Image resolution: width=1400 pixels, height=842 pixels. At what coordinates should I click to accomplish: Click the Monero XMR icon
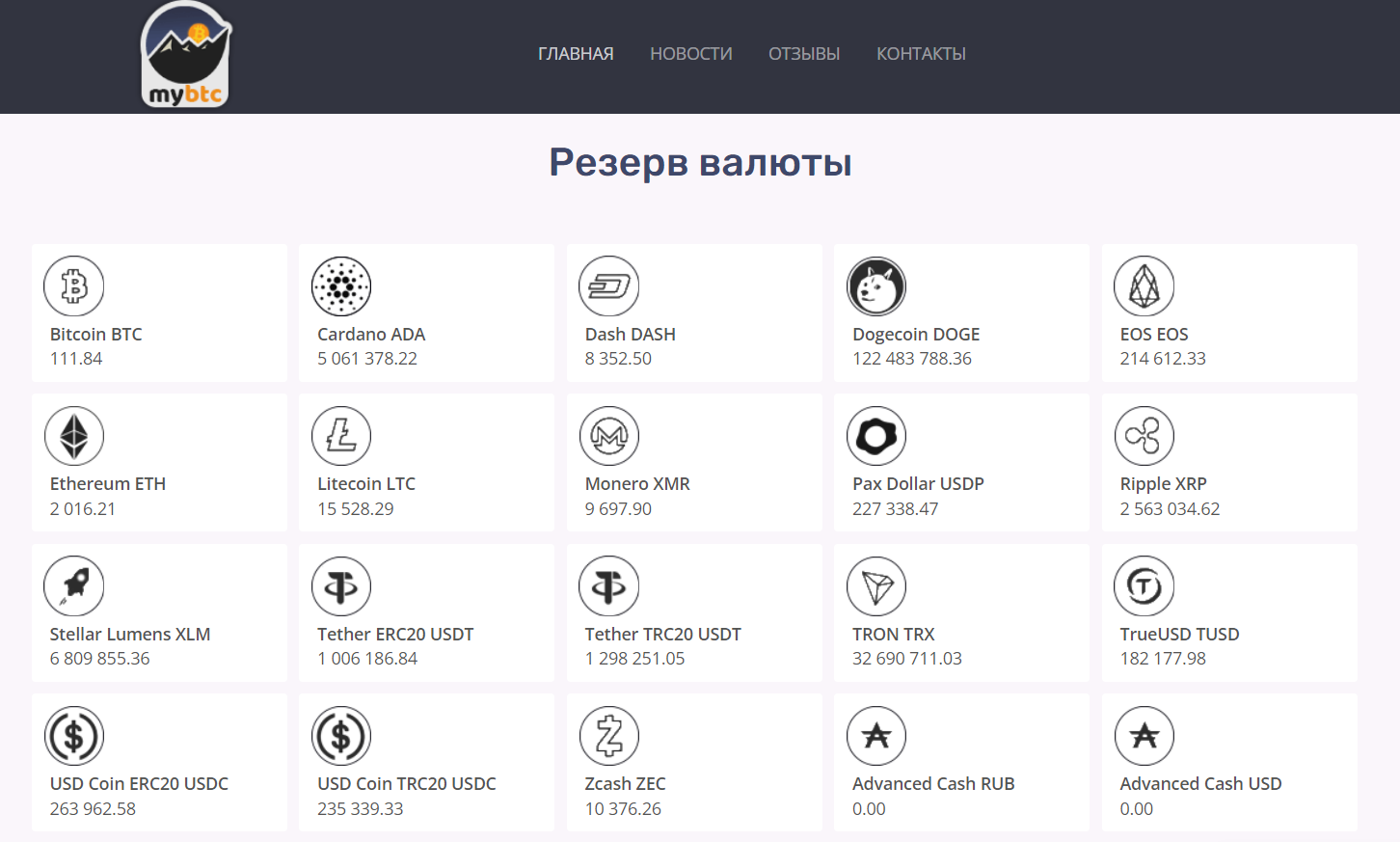(x=609, y=436)
